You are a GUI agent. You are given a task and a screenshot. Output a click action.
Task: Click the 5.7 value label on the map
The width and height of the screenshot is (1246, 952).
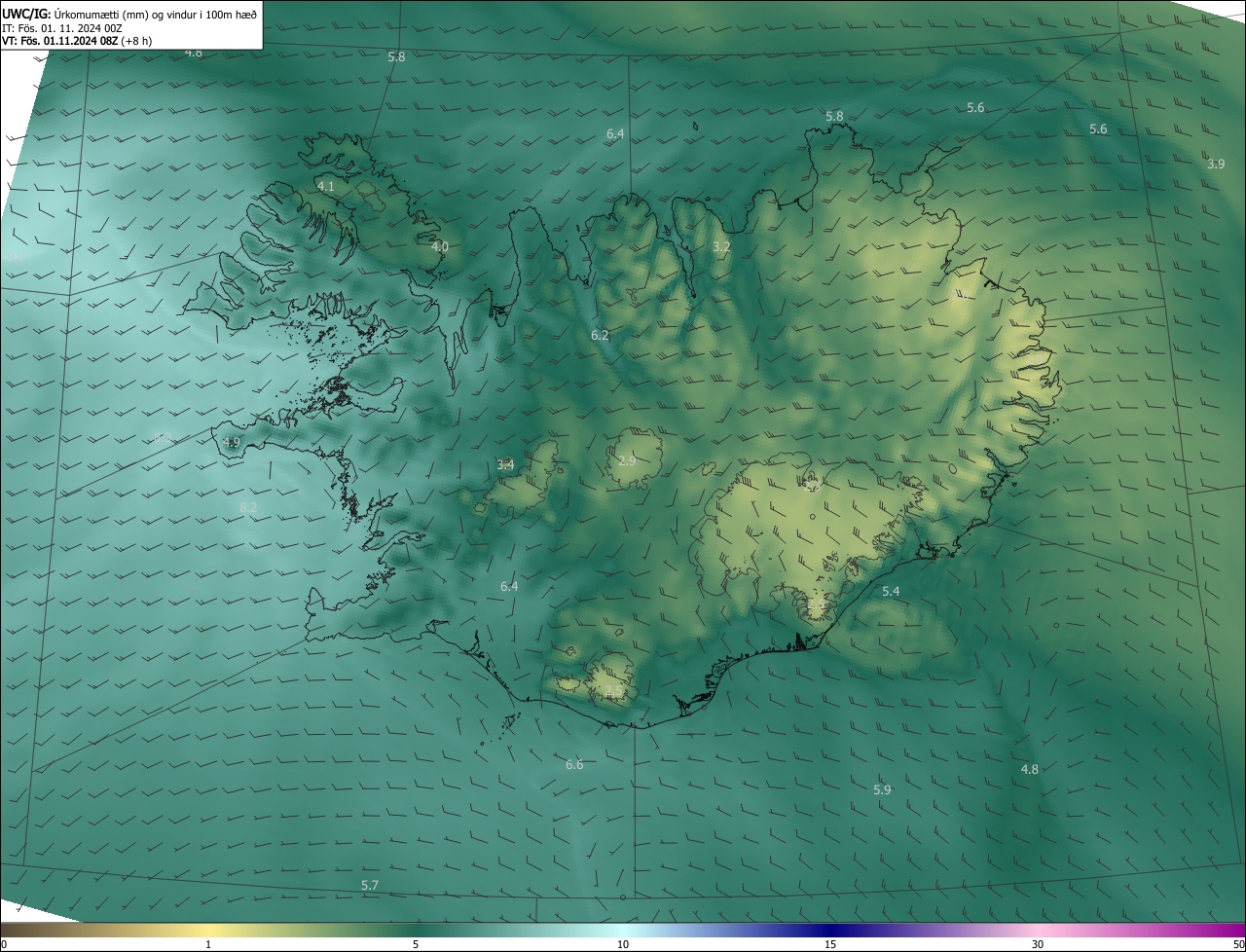370,885
